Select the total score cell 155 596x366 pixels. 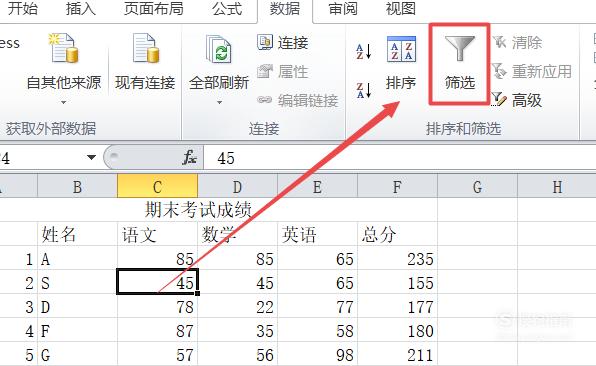[397, 282]
